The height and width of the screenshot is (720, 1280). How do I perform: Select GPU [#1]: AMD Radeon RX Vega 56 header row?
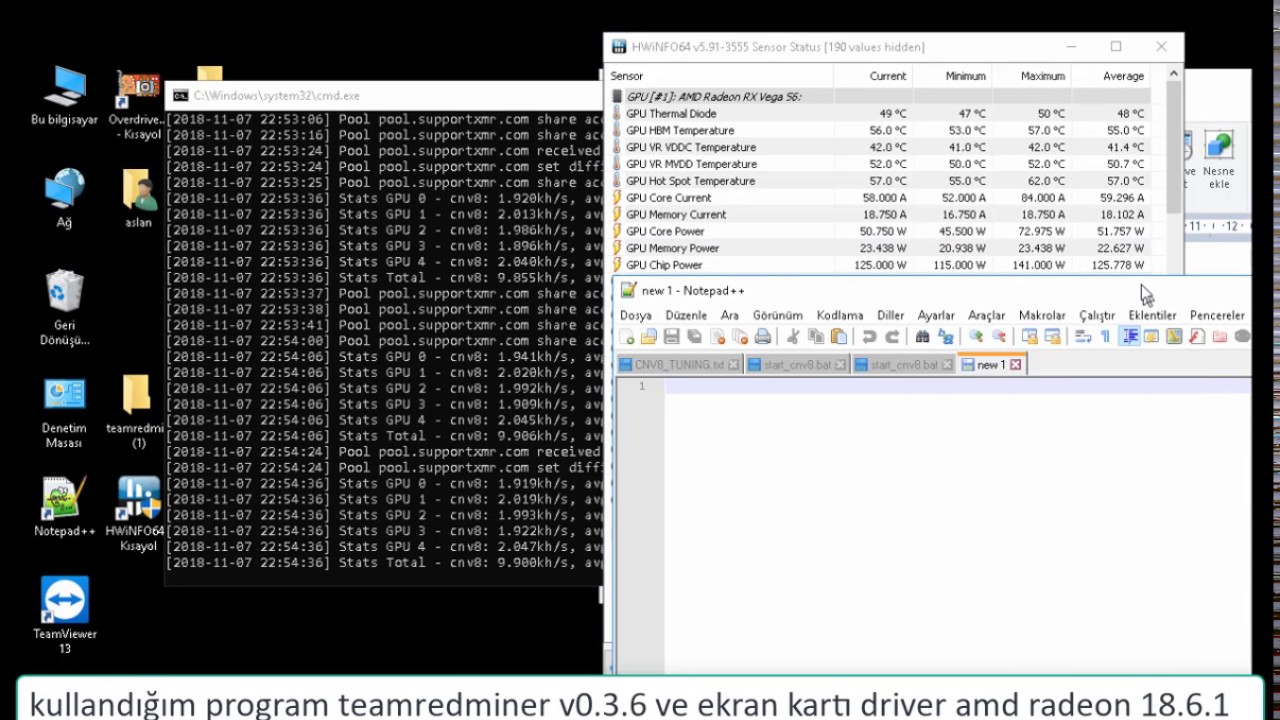[x=878, y=97]
